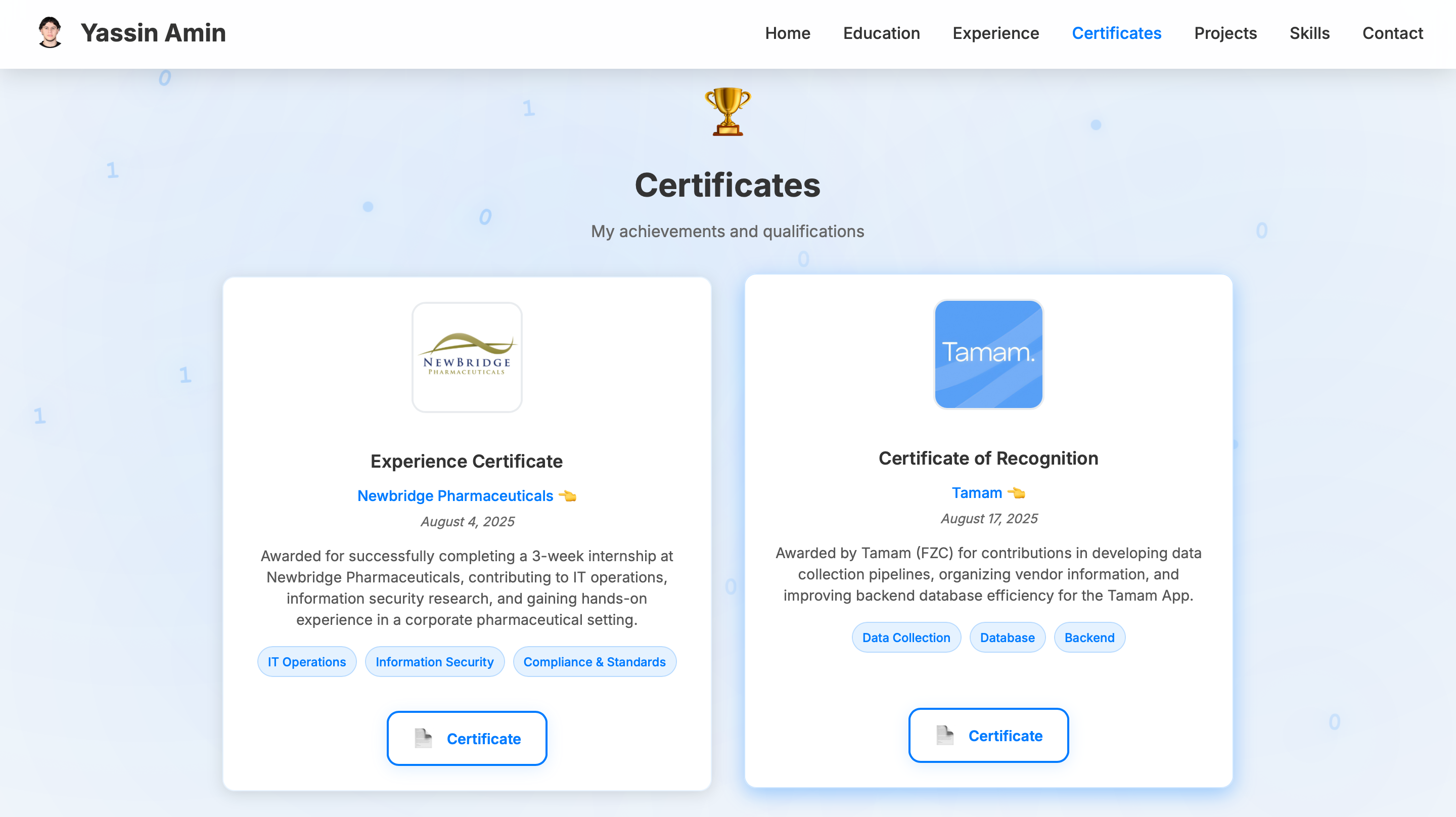Navigate to the Home section

click(787, 33)
